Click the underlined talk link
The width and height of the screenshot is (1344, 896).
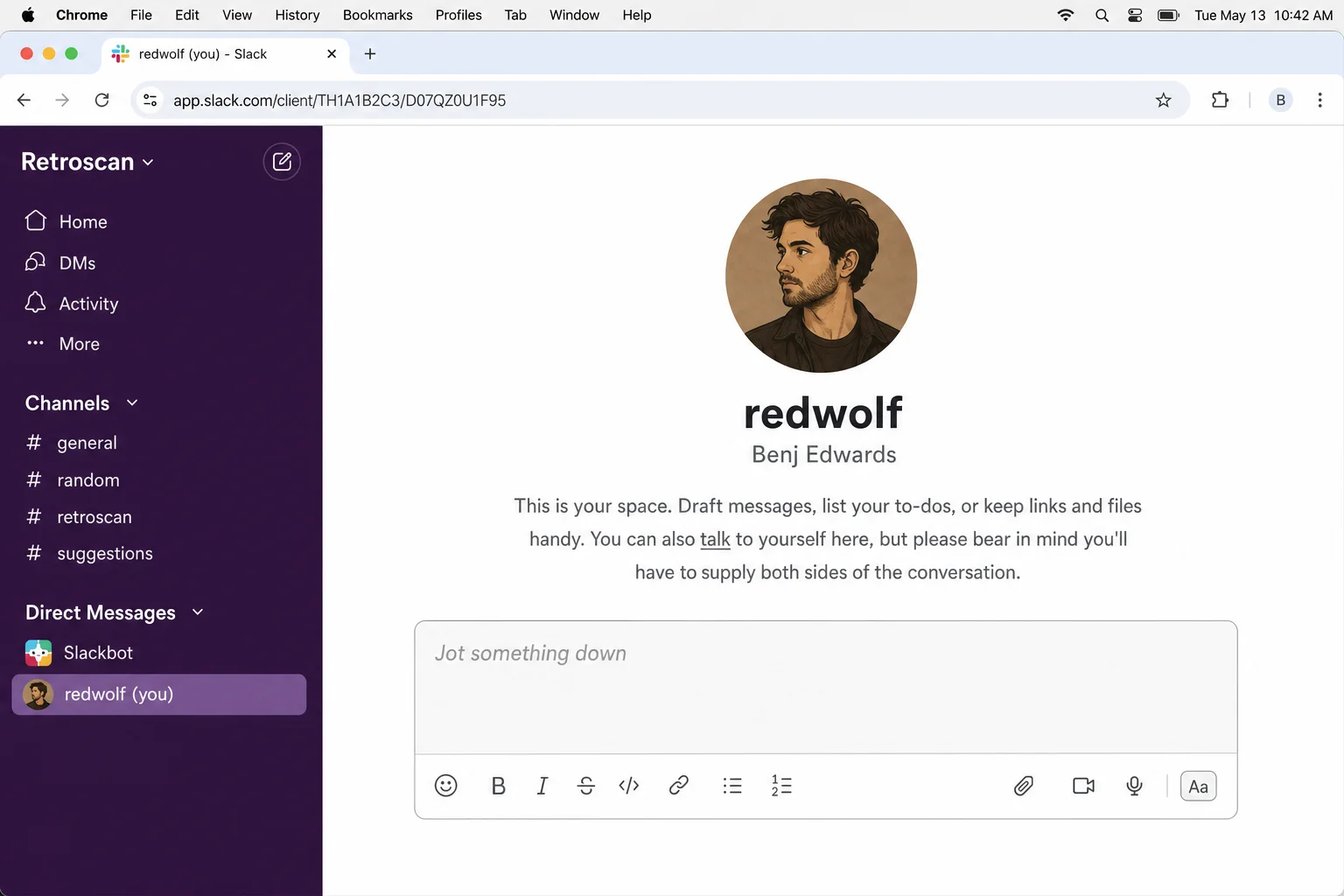(715, 539)
